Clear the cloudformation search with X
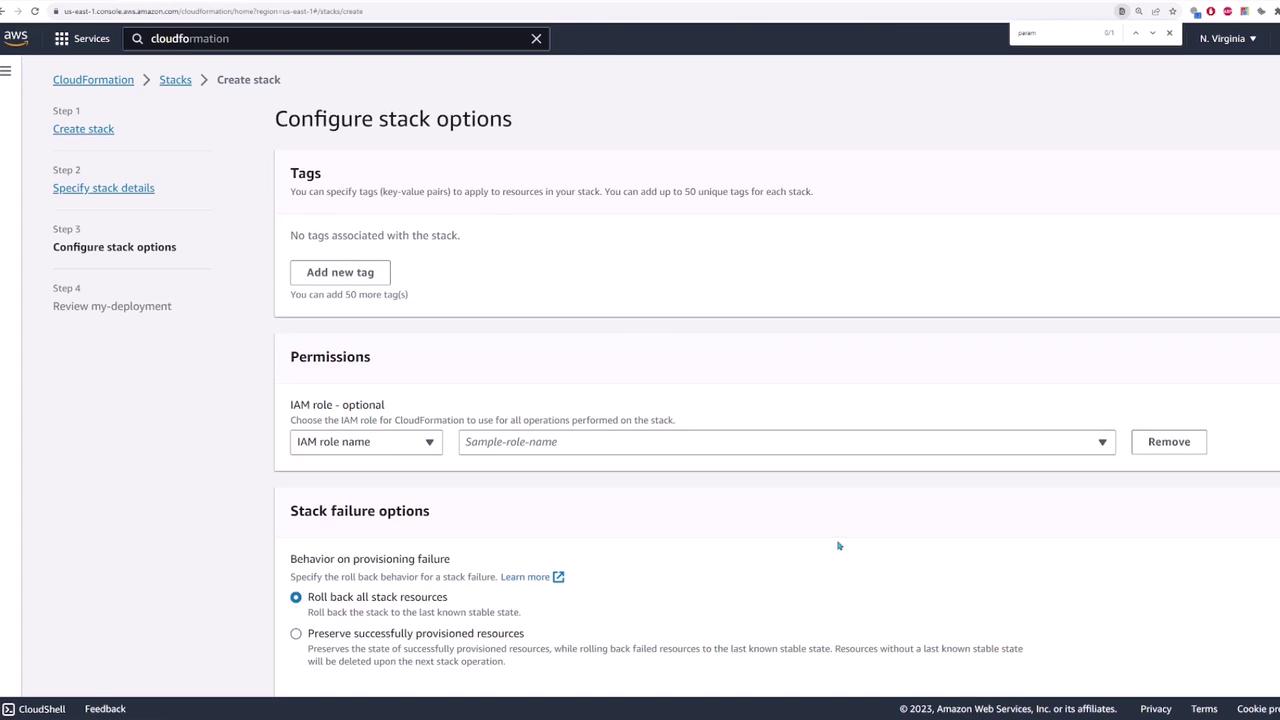The image size is (1280, 720). coord(536,38)
